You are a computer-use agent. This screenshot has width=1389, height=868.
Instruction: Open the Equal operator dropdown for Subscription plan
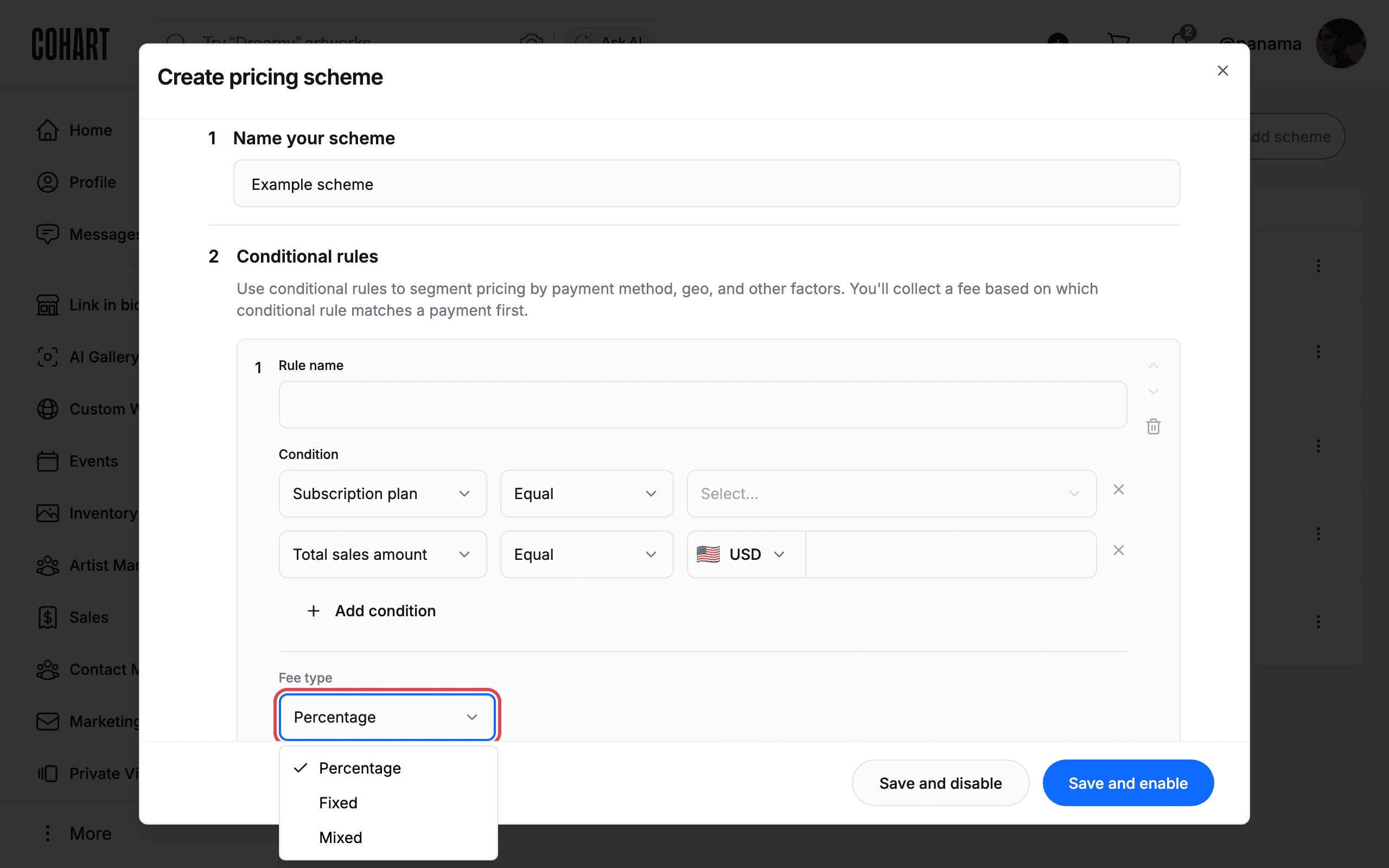(x=587, y=494)
